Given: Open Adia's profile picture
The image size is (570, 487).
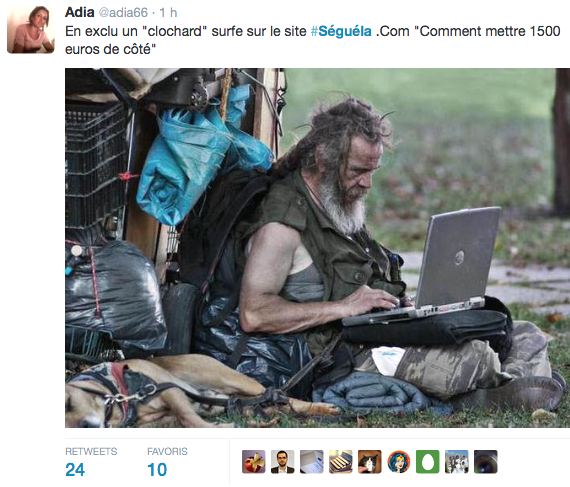Looking at the screenshot, I should 31,30.
